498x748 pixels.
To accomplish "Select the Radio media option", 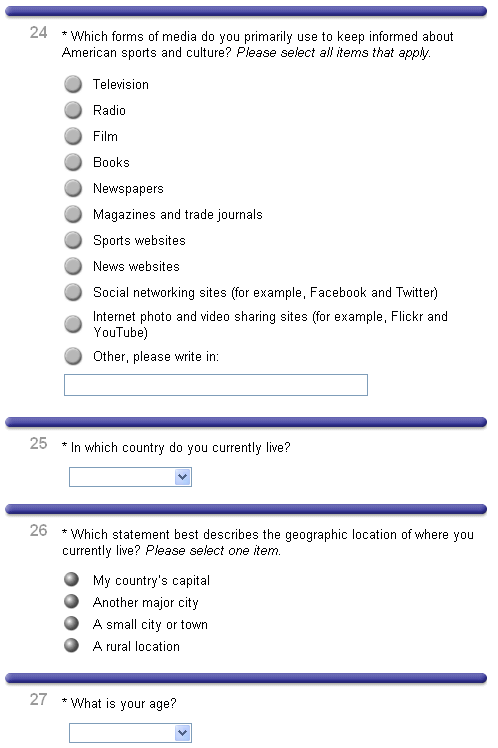I will point(73,110).
